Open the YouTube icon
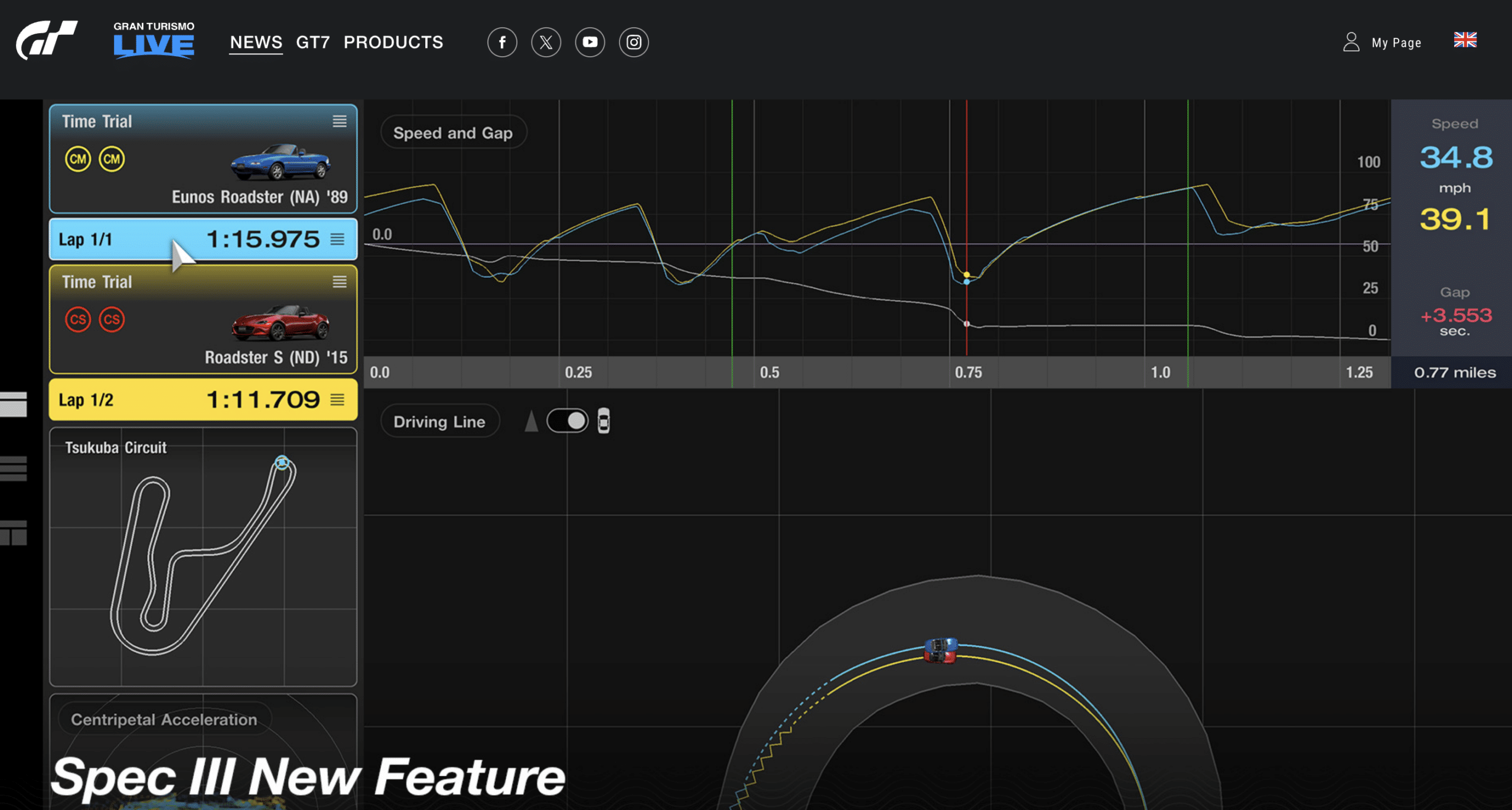Viewport: 1512px width, 810px height. click(x=589, y=43)
